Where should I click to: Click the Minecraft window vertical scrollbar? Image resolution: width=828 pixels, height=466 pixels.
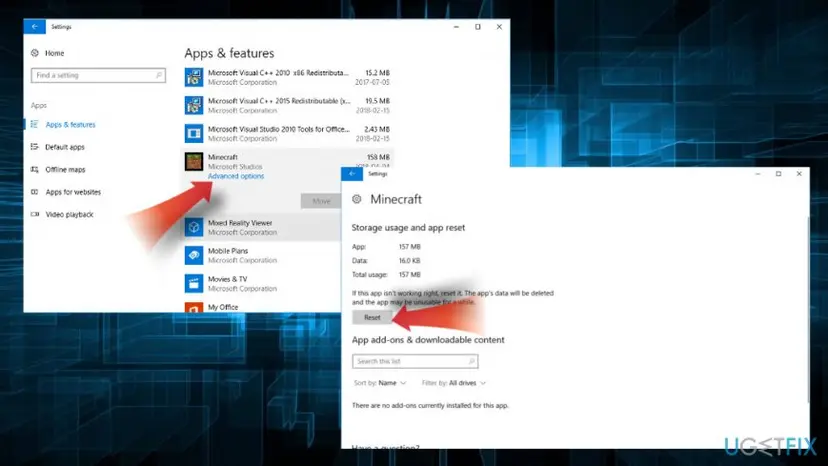[807, 309]
